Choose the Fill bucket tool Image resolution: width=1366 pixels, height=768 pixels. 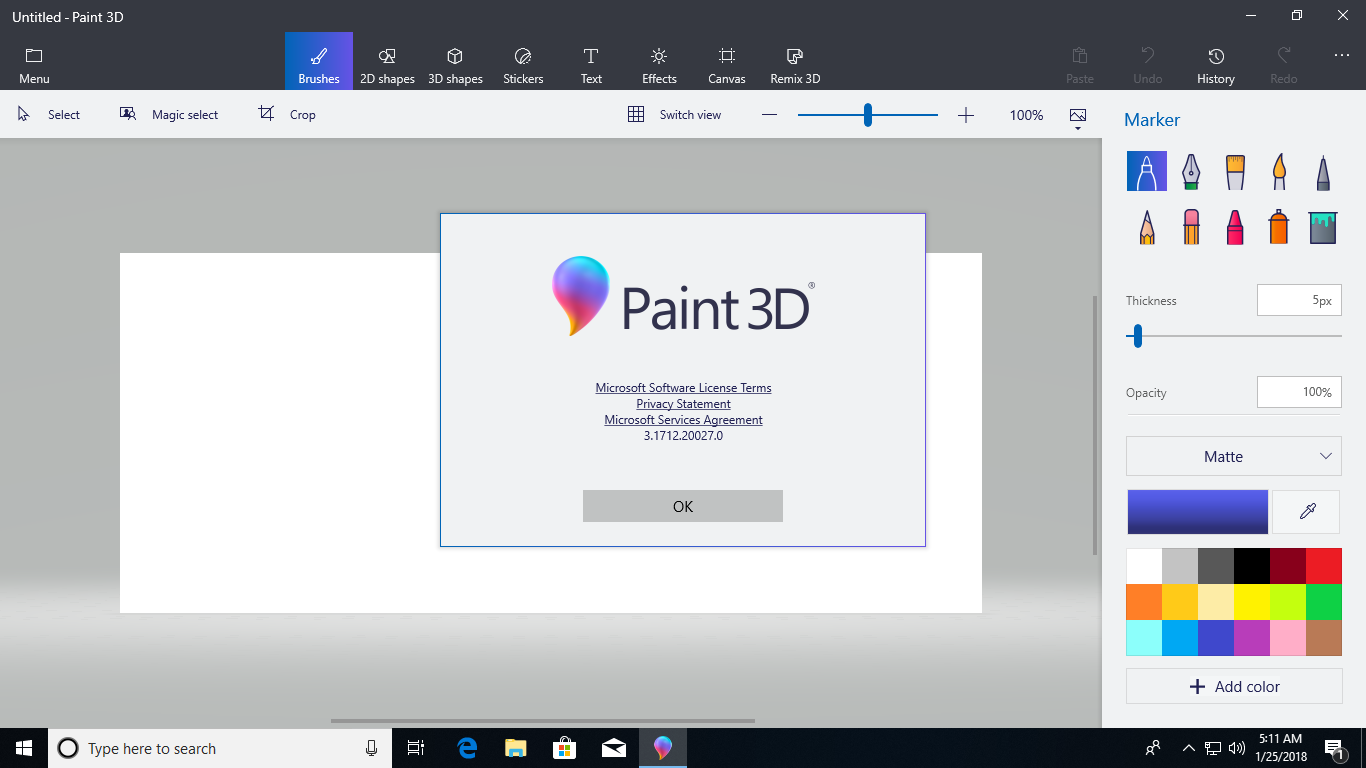coord(1323,226)
